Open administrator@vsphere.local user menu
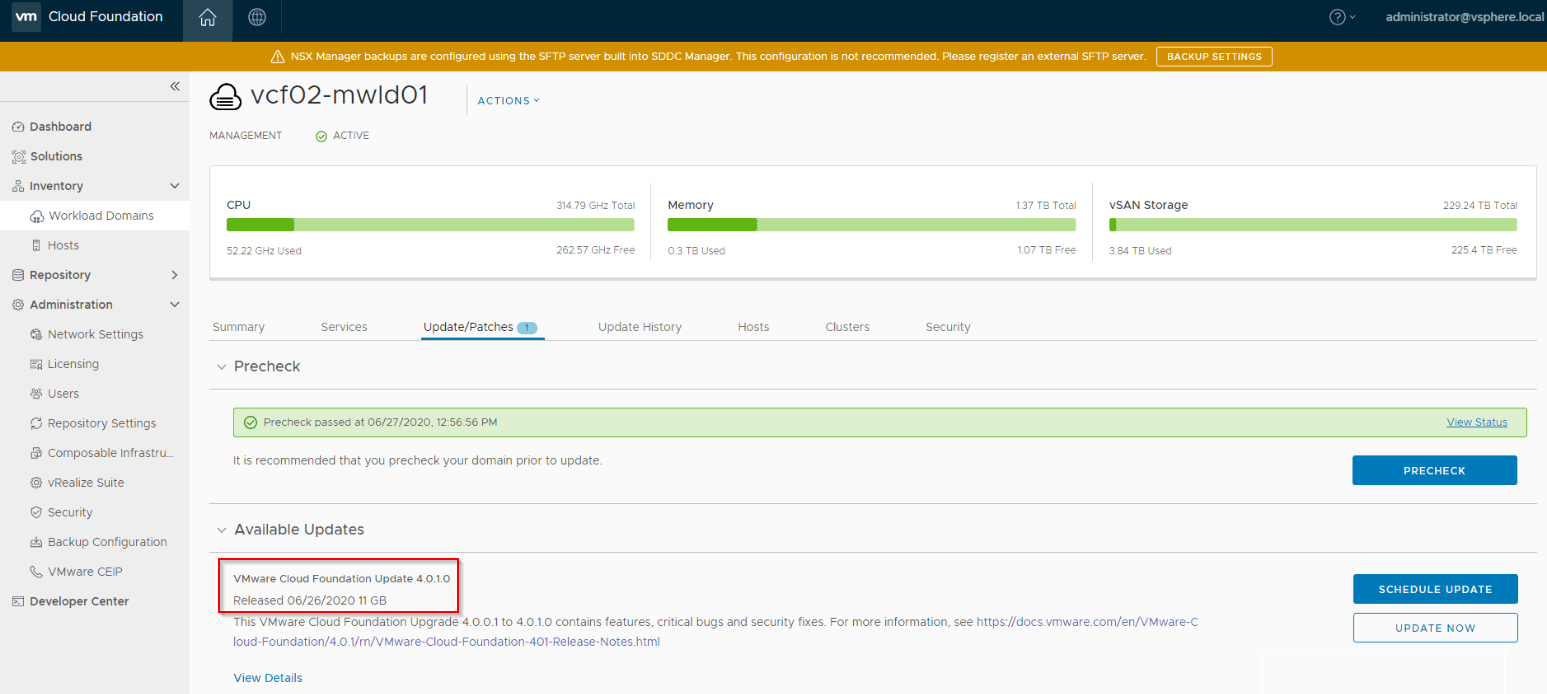This screenshot has height=694, width=1547. [1464, 17]
